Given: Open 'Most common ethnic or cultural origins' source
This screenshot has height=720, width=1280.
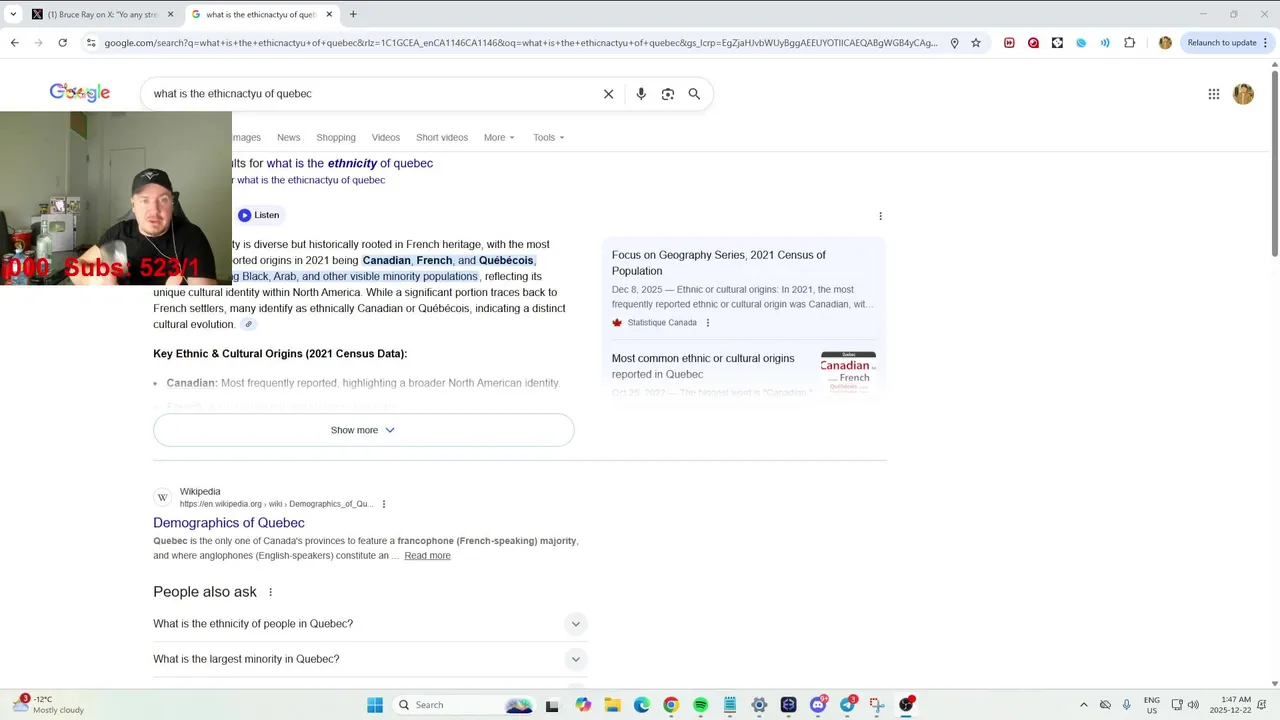Looking at the screenshot, I should tap(703, 366).
